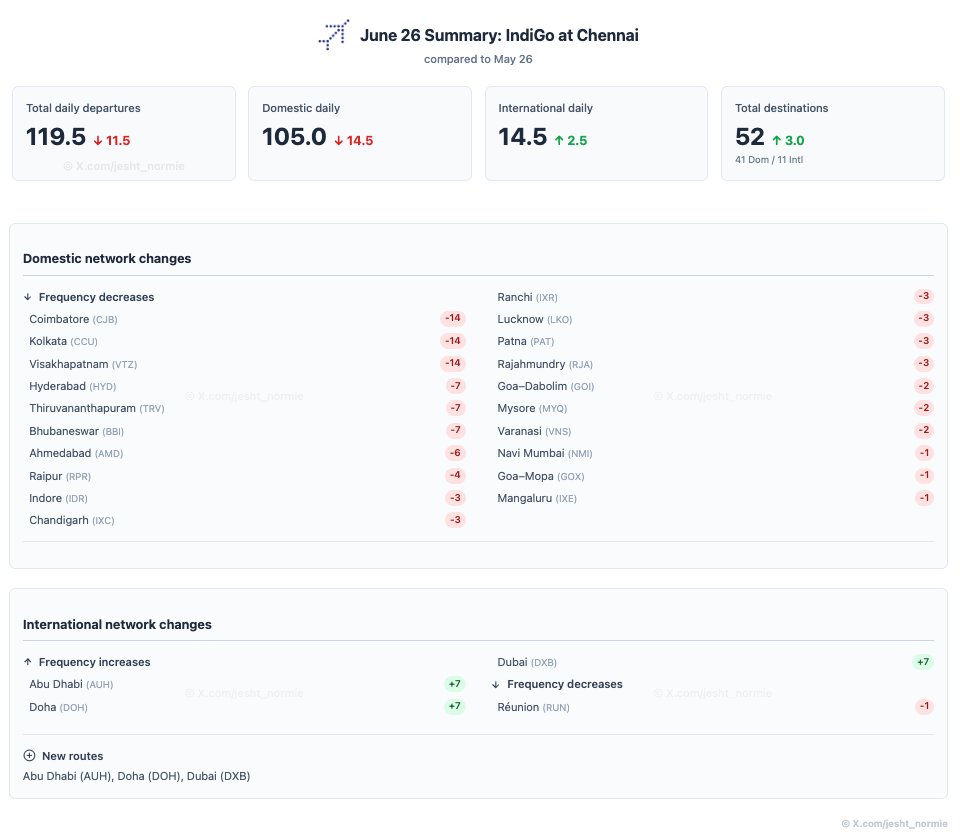
Task: Select the Ranchi (IXR) row label
Action: tap(528, 297)
